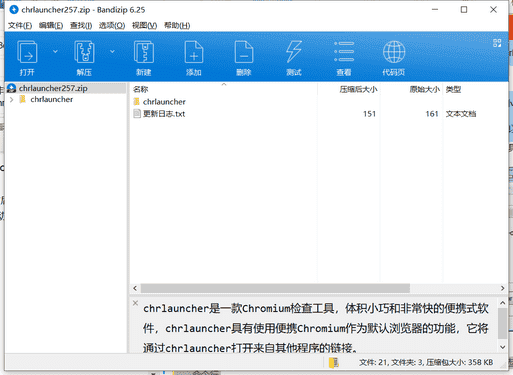Image resolution: width=513 pixels, height=375 pixels.
Task: Click the Extract (解压) toolbar icon
Action: tap(84, 52)
